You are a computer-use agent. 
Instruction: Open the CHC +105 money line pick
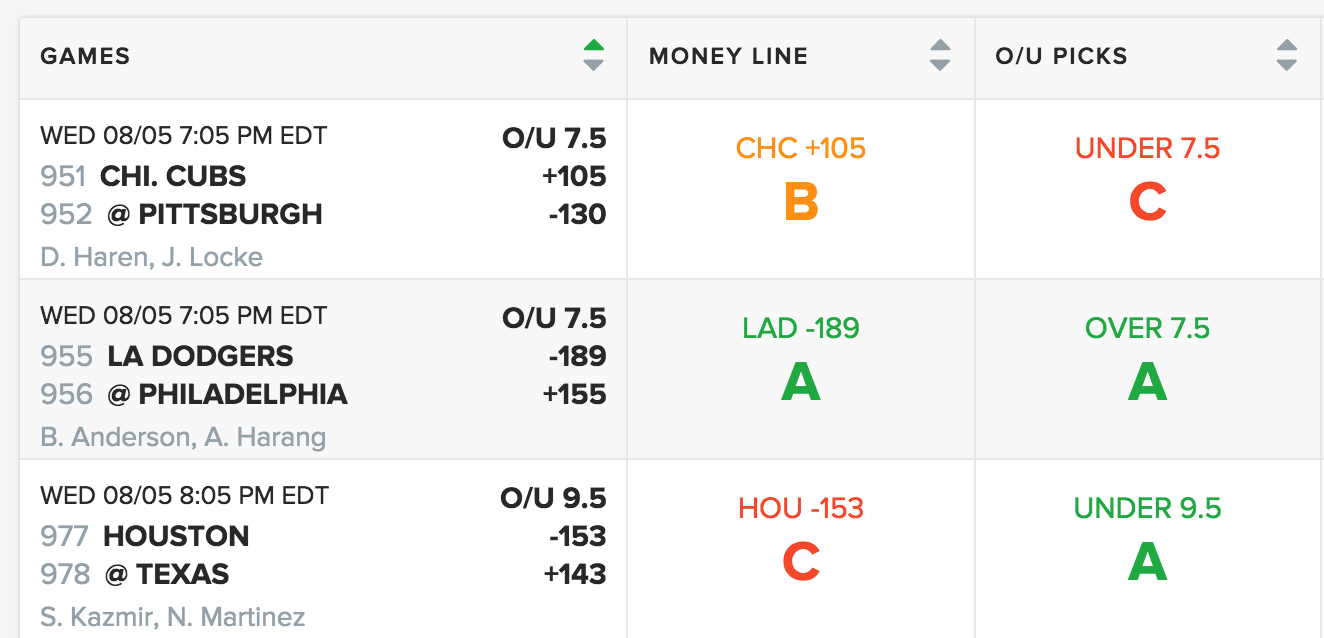801,149
